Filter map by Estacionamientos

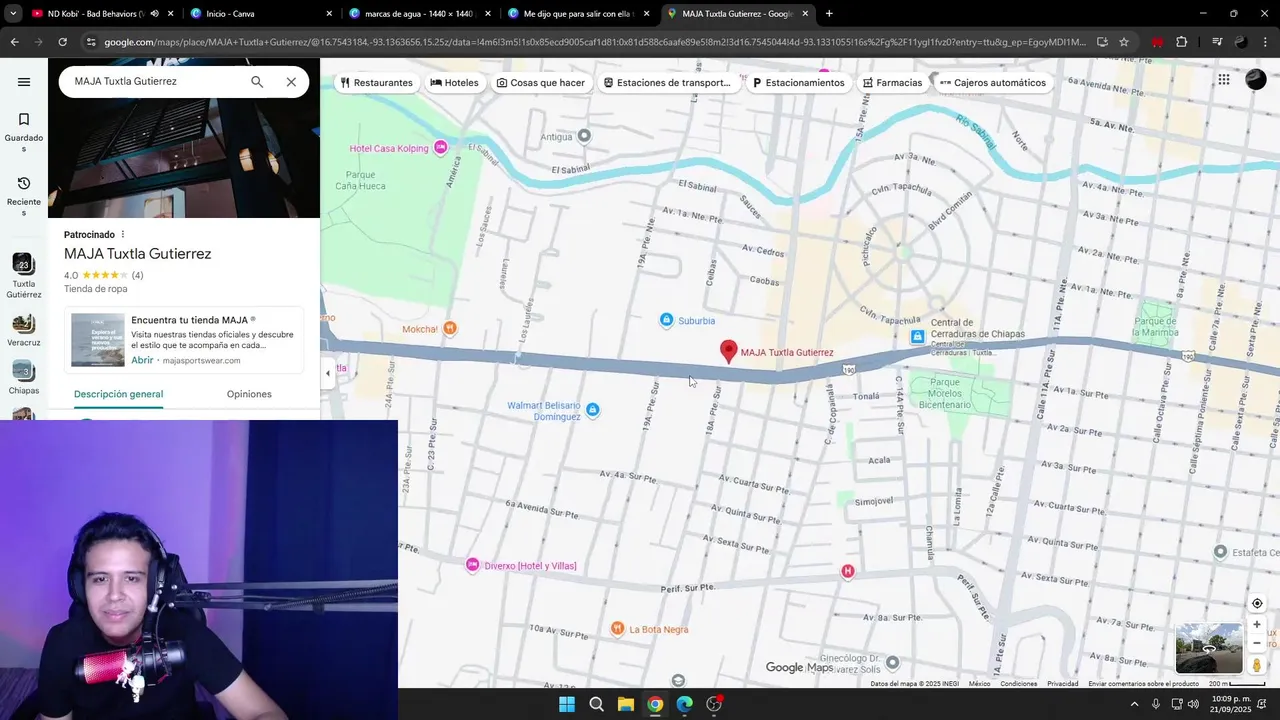798,83
